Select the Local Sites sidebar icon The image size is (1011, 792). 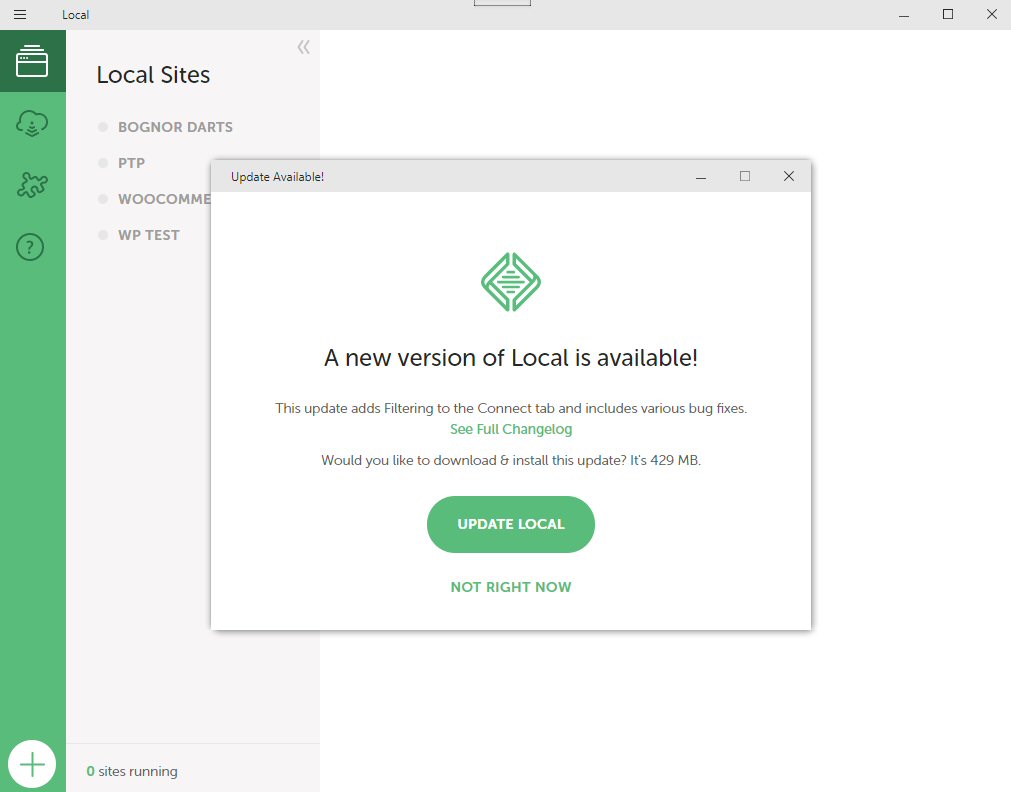(32, 61)
